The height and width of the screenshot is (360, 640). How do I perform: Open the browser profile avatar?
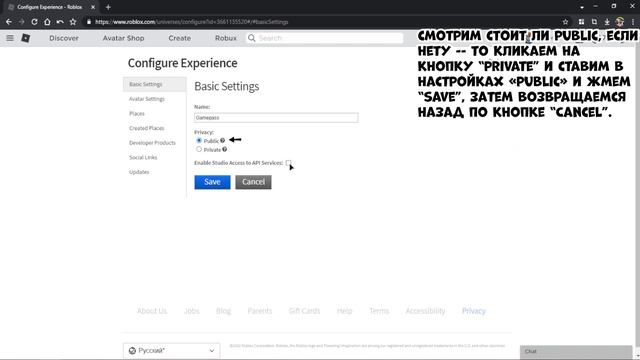click(x=620, y=22)
